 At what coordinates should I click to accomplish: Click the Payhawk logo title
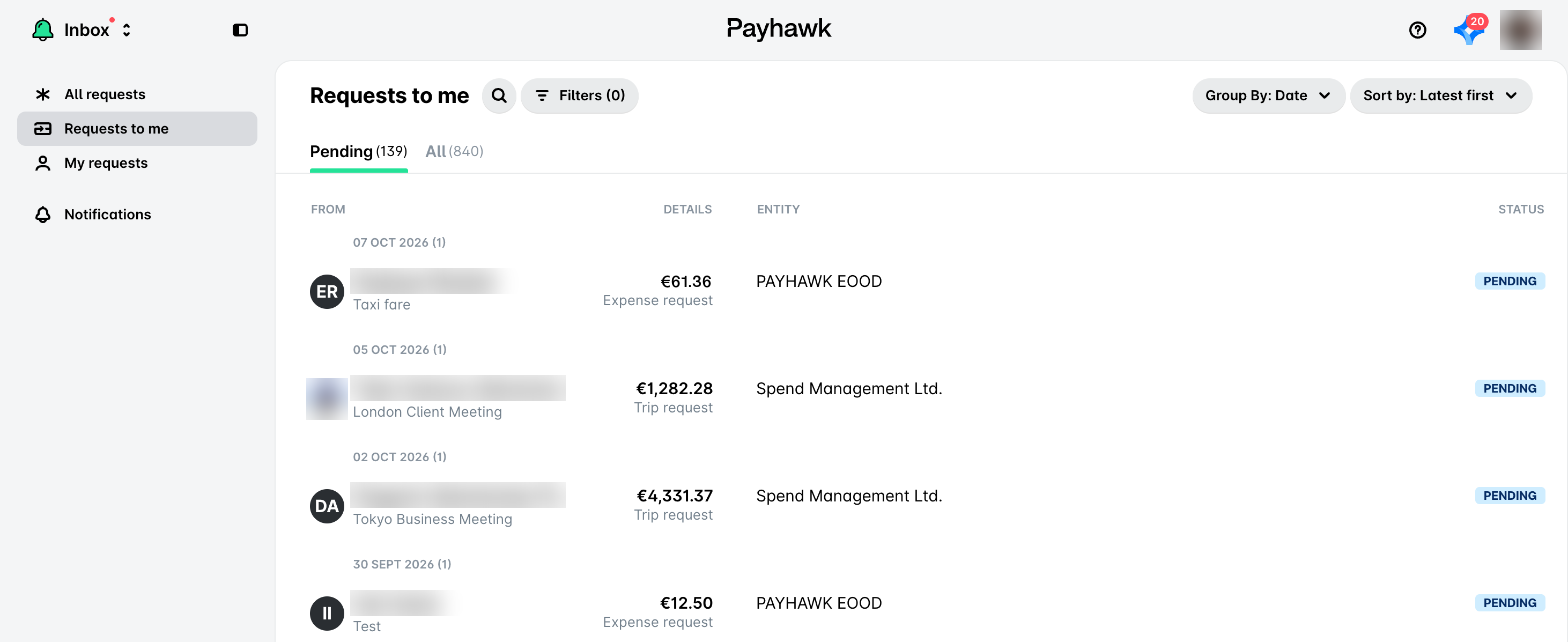(x=779, y=29)
